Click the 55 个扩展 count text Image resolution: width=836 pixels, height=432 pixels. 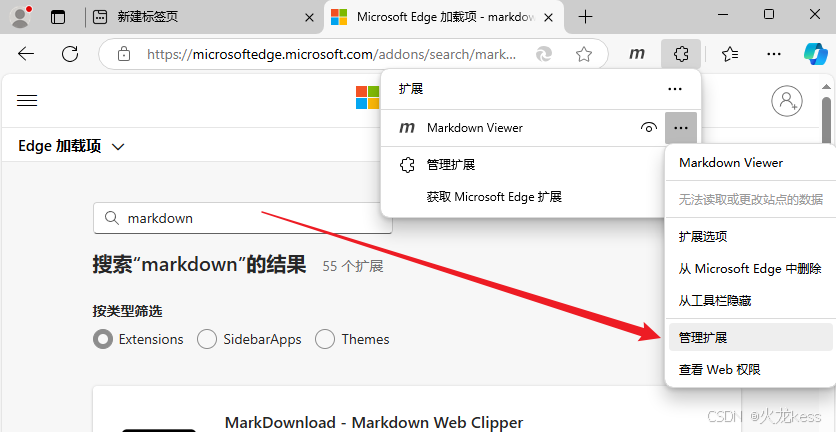pos(352,266)
